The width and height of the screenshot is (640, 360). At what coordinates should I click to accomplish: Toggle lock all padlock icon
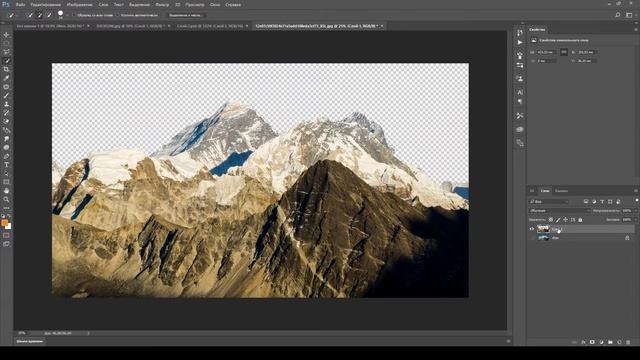pos(580,220)
